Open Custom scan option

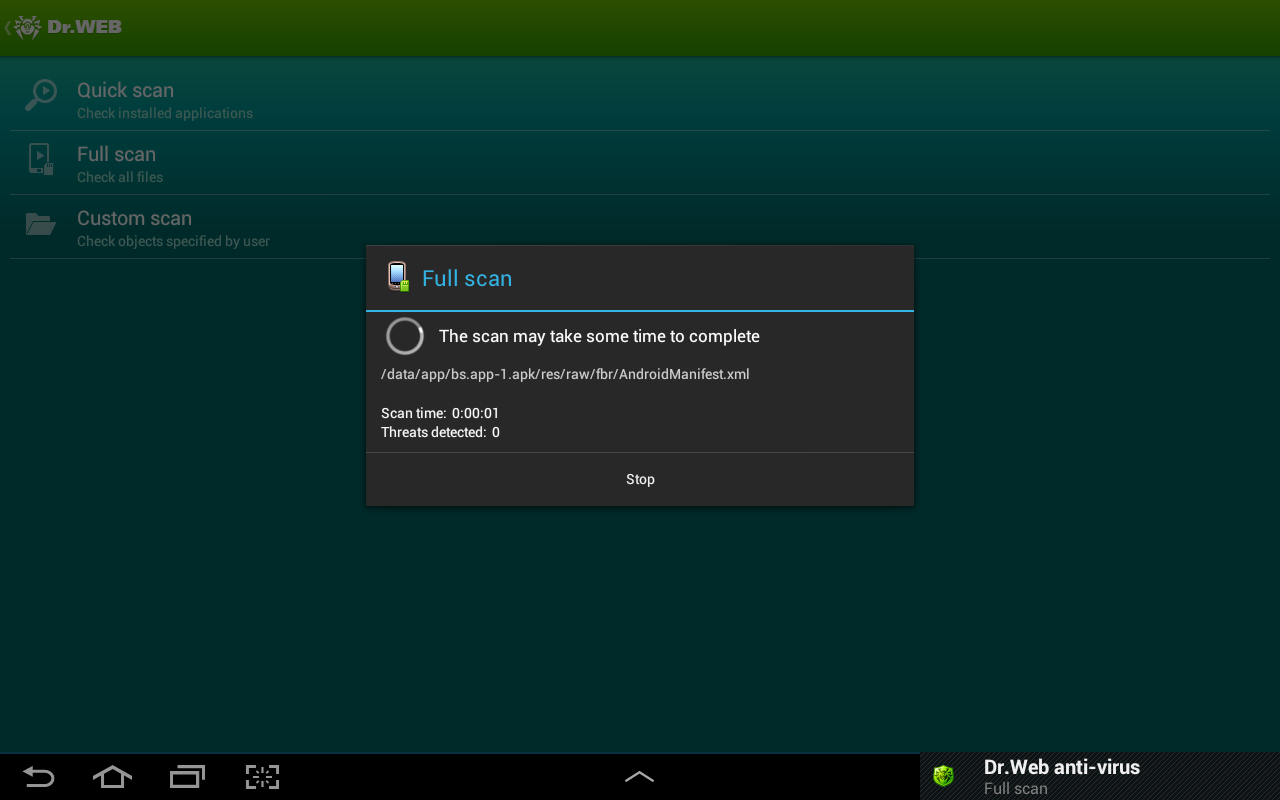click(x=640, y=227)
